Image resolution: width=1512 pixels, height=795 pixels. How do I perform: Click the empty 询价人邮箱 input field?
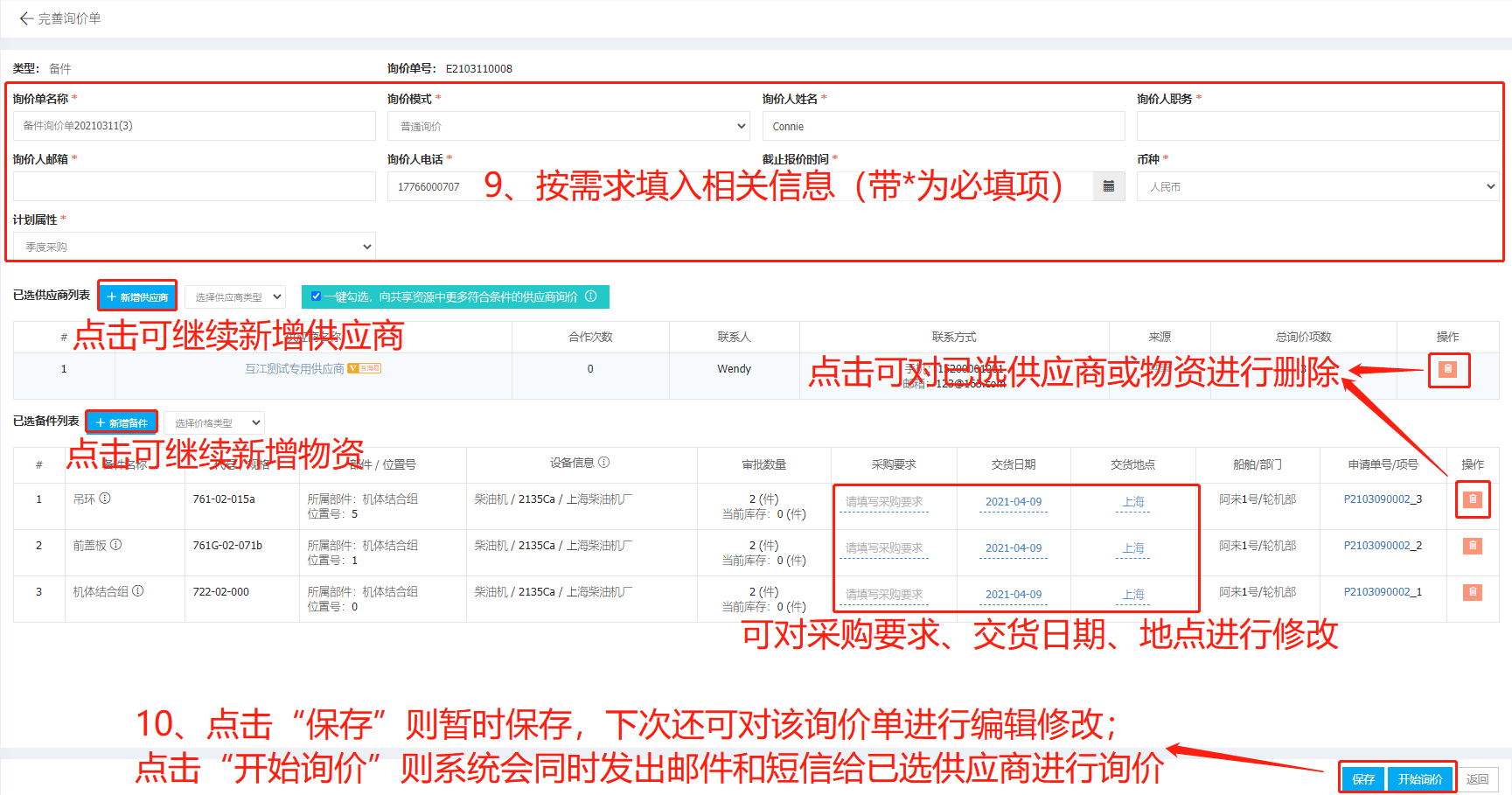[194, 186]
